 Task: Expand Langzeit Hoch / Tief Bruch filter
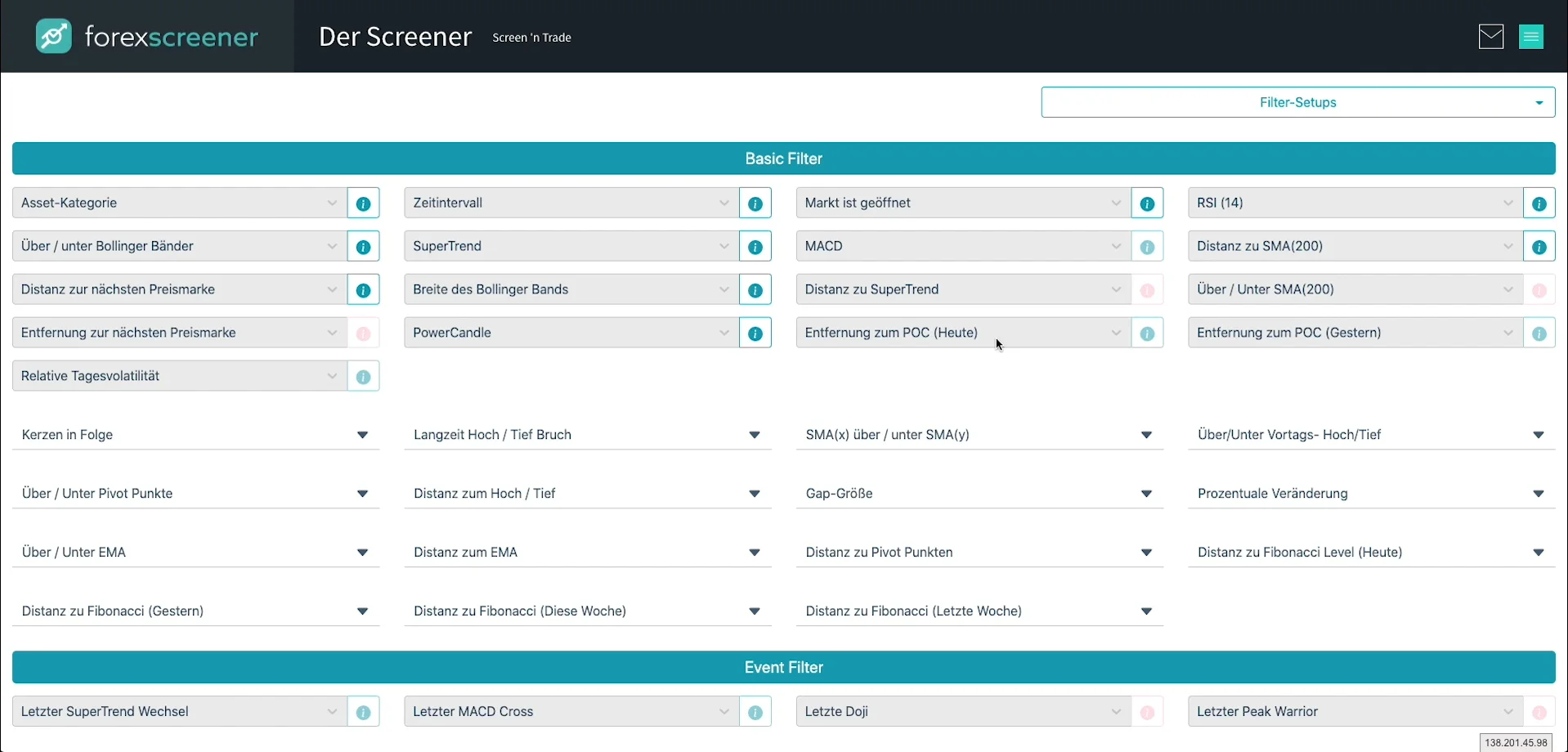tap(588, 435)
